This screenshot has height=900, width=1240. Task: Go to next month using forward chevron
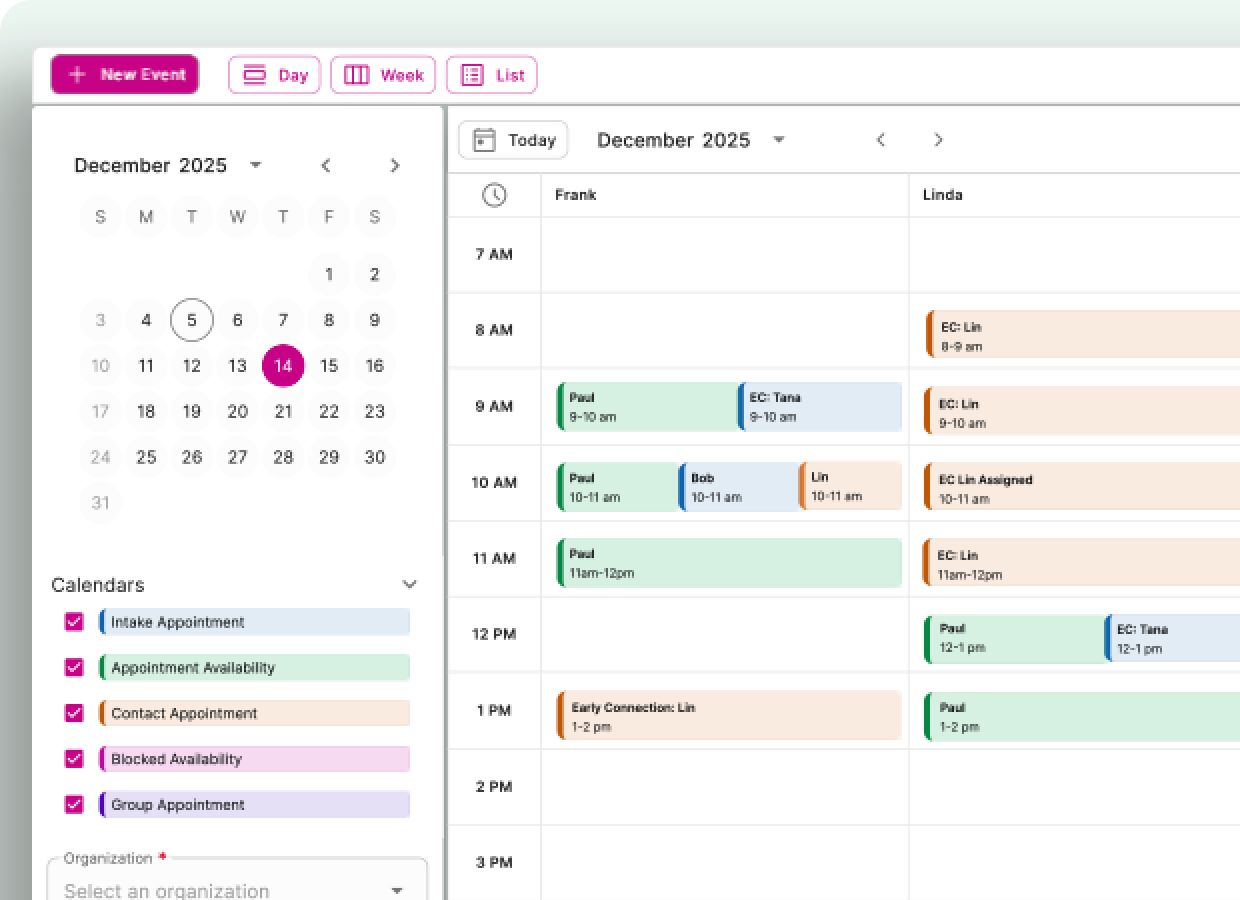(395, 165)
